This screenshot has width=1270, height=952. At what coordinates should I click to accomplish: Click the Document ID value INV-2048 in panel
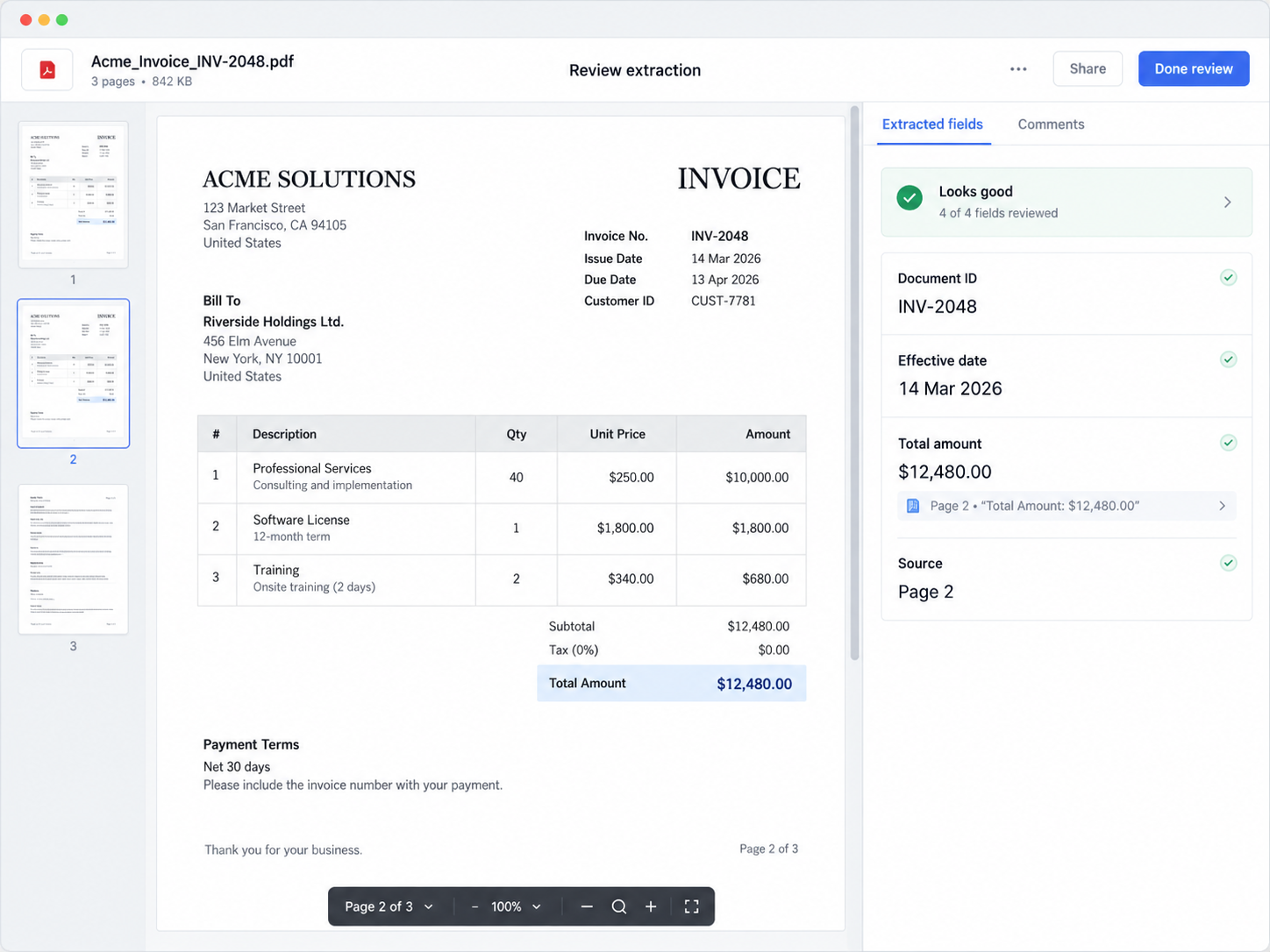point(937,307)
